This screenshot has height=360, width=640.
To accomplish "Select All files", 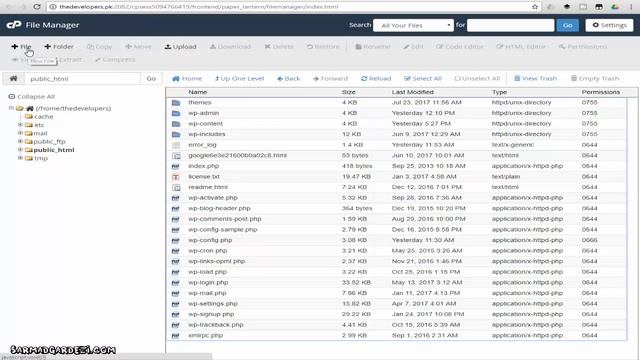I will [x=423, y=78].
